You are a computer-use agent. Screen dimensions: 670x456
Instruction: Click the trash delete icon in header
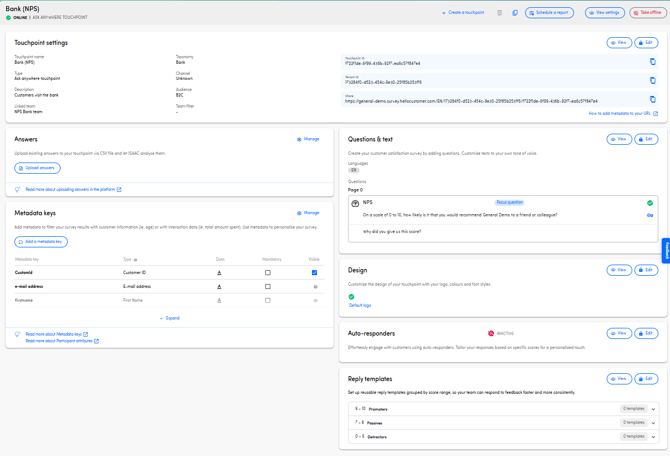coord(499,13)
